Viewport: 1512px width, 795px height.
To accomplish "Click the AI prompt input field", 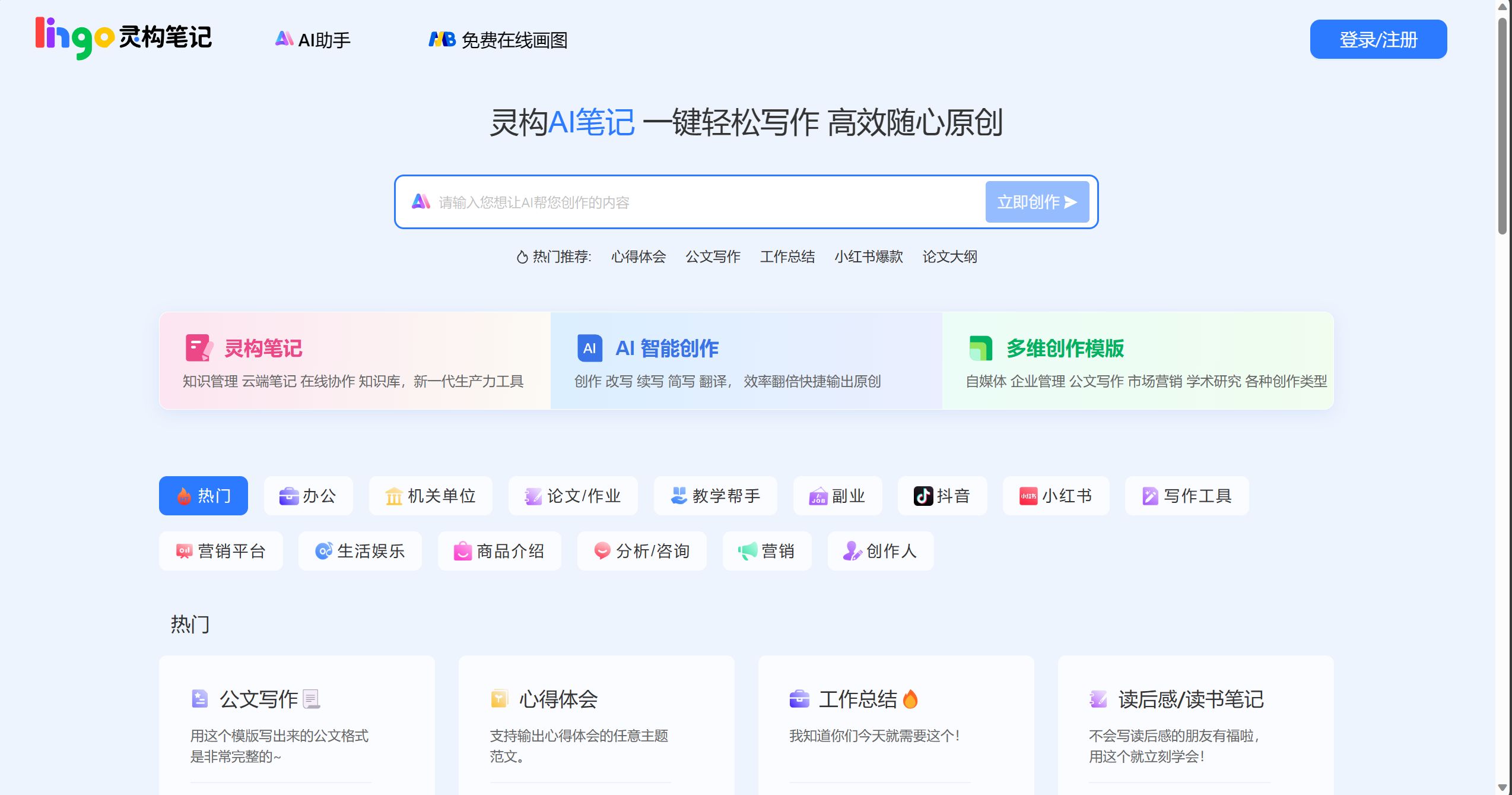I will pyautogui.click(x=700, y=202).
